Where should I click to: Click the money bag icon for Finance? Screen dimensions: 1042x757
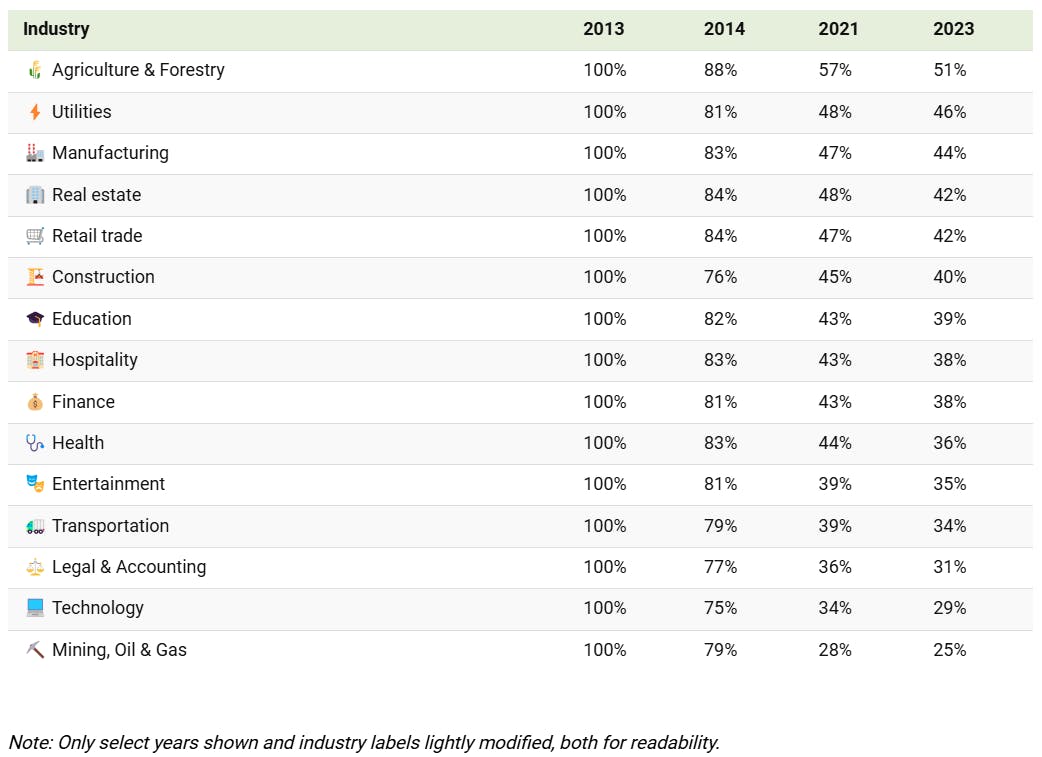(x=35, y=401)
